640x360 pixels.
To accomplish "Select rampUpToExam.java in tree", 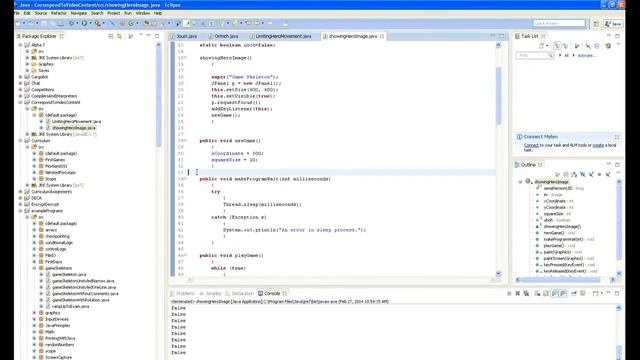I will point(70,307).
